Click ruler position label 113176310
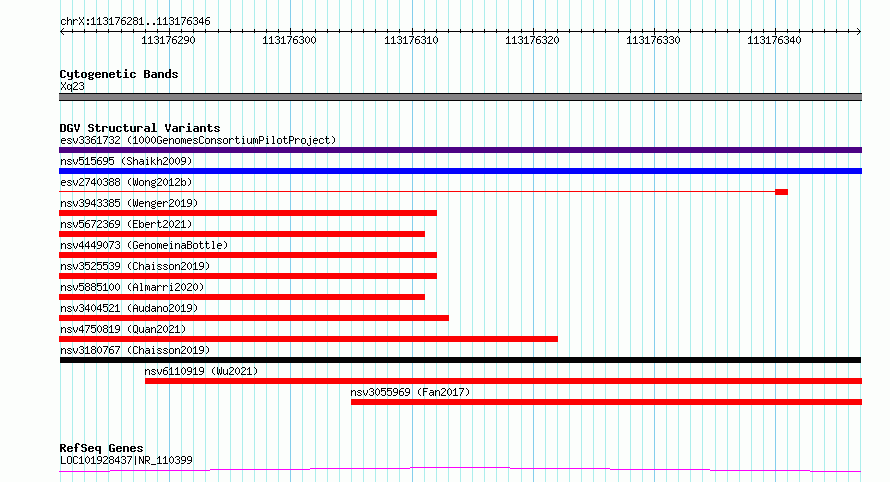This screenshot has height=482, width=890. (411, 40)
